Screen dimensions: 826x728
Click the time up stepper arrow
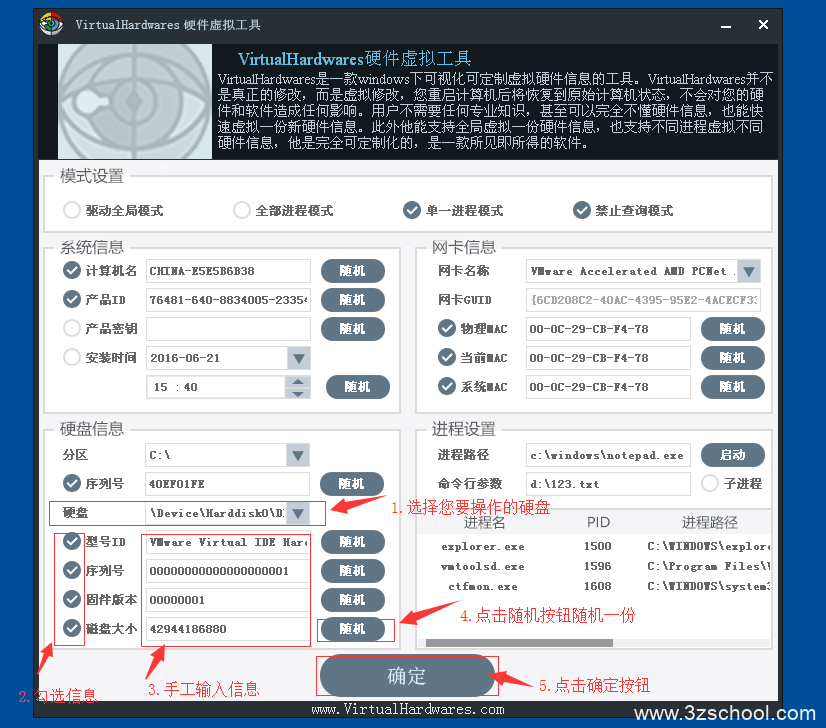coord(297,381)
